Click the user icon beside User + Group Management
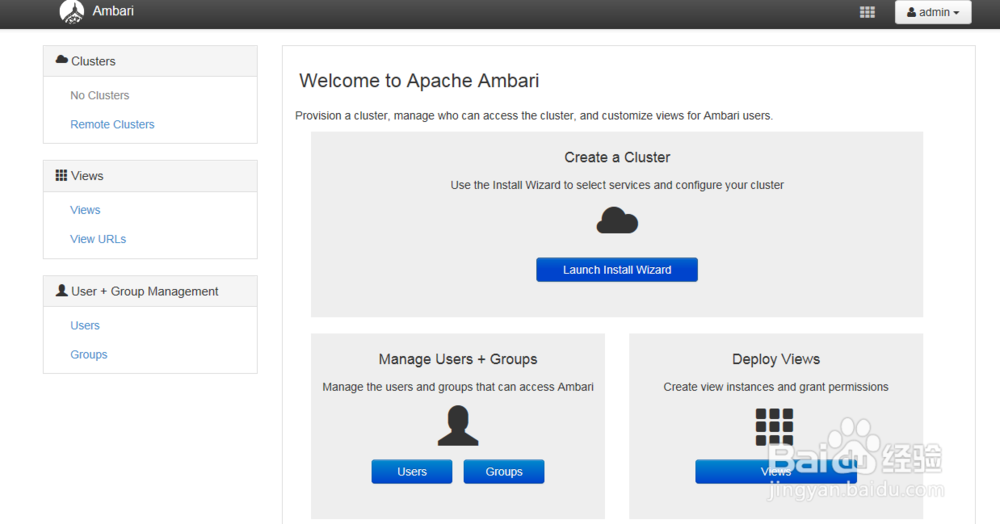This screenshot has width=1000, height=524. tap(62, 291)
